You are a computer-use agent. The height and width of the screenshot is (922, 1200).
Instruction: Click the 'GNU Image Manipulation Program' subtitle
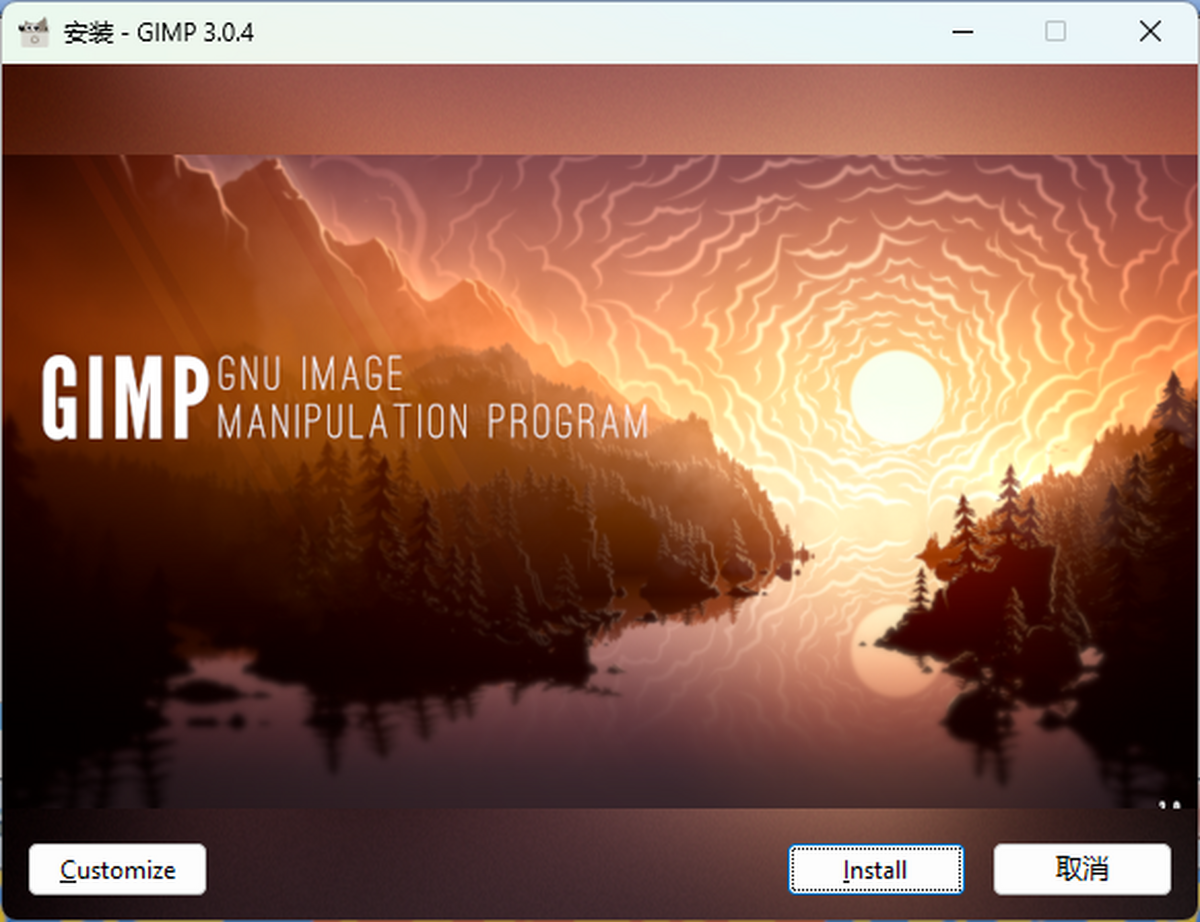[430, 398]
